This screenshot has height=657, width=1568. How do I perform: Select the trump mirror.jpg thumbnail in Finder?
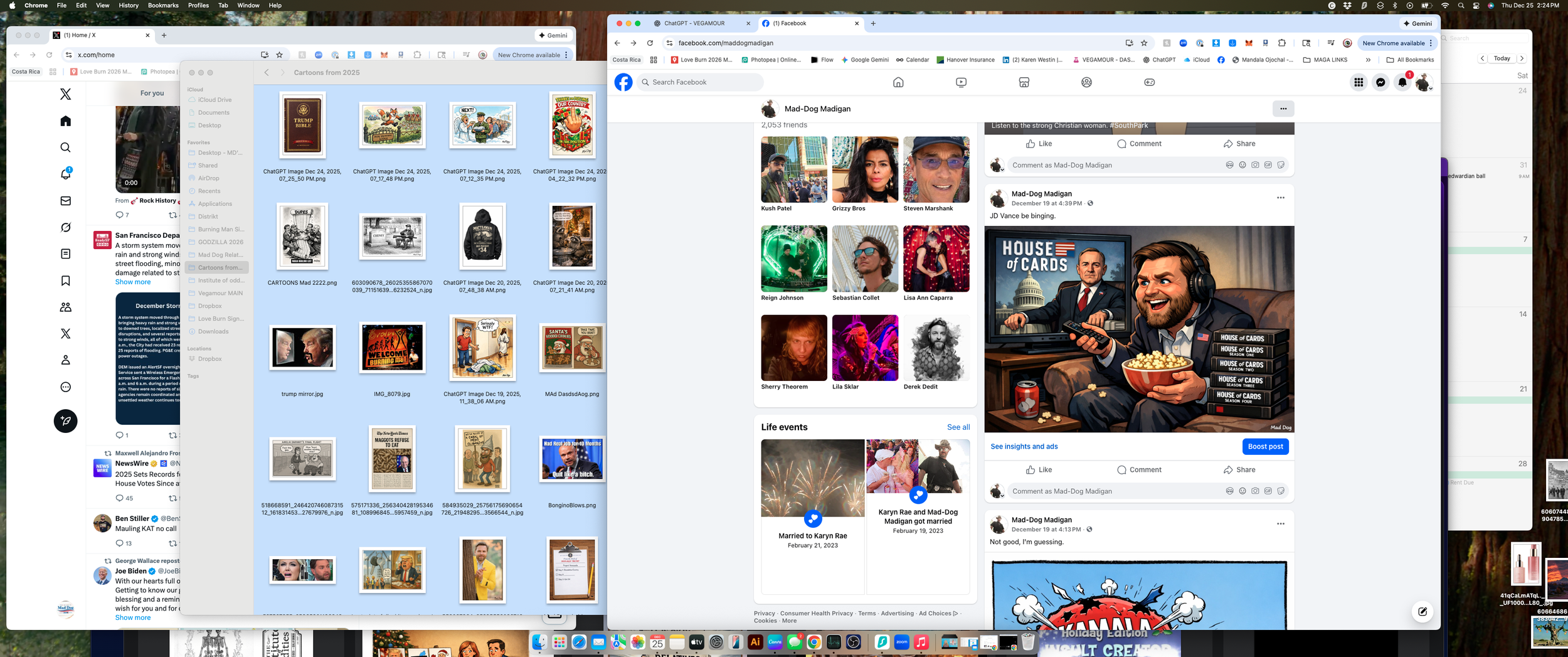[x=302, y=348]
